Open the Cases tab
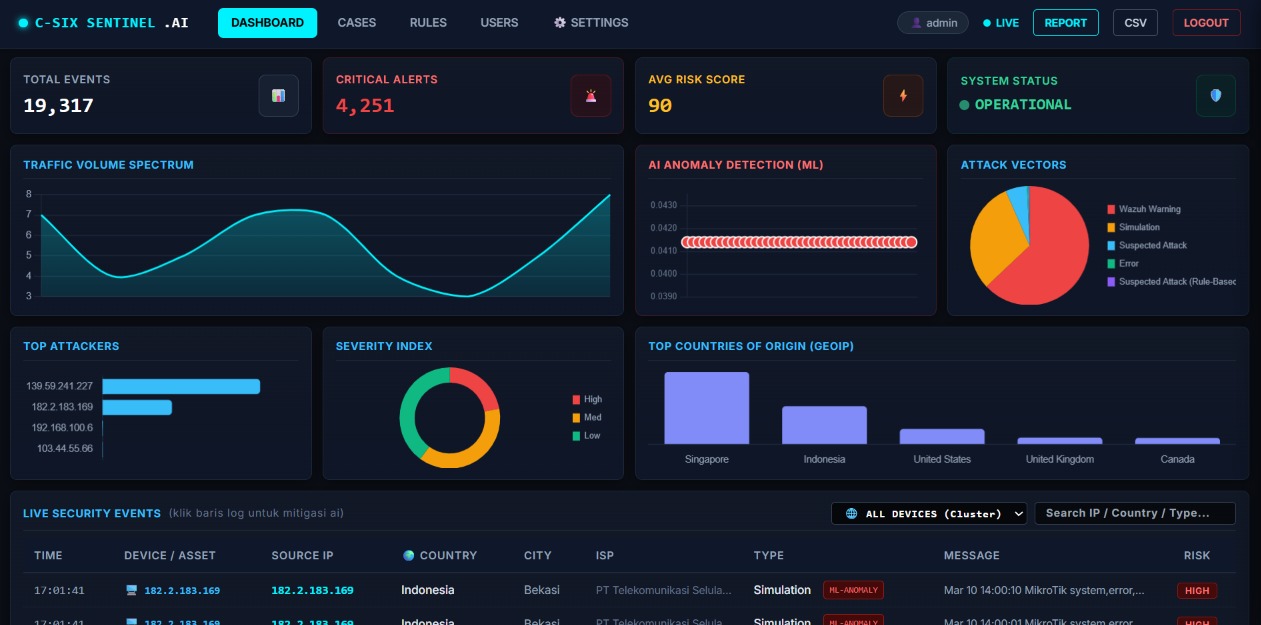This screenshot has height=625, width=1261. click(357, 22)
